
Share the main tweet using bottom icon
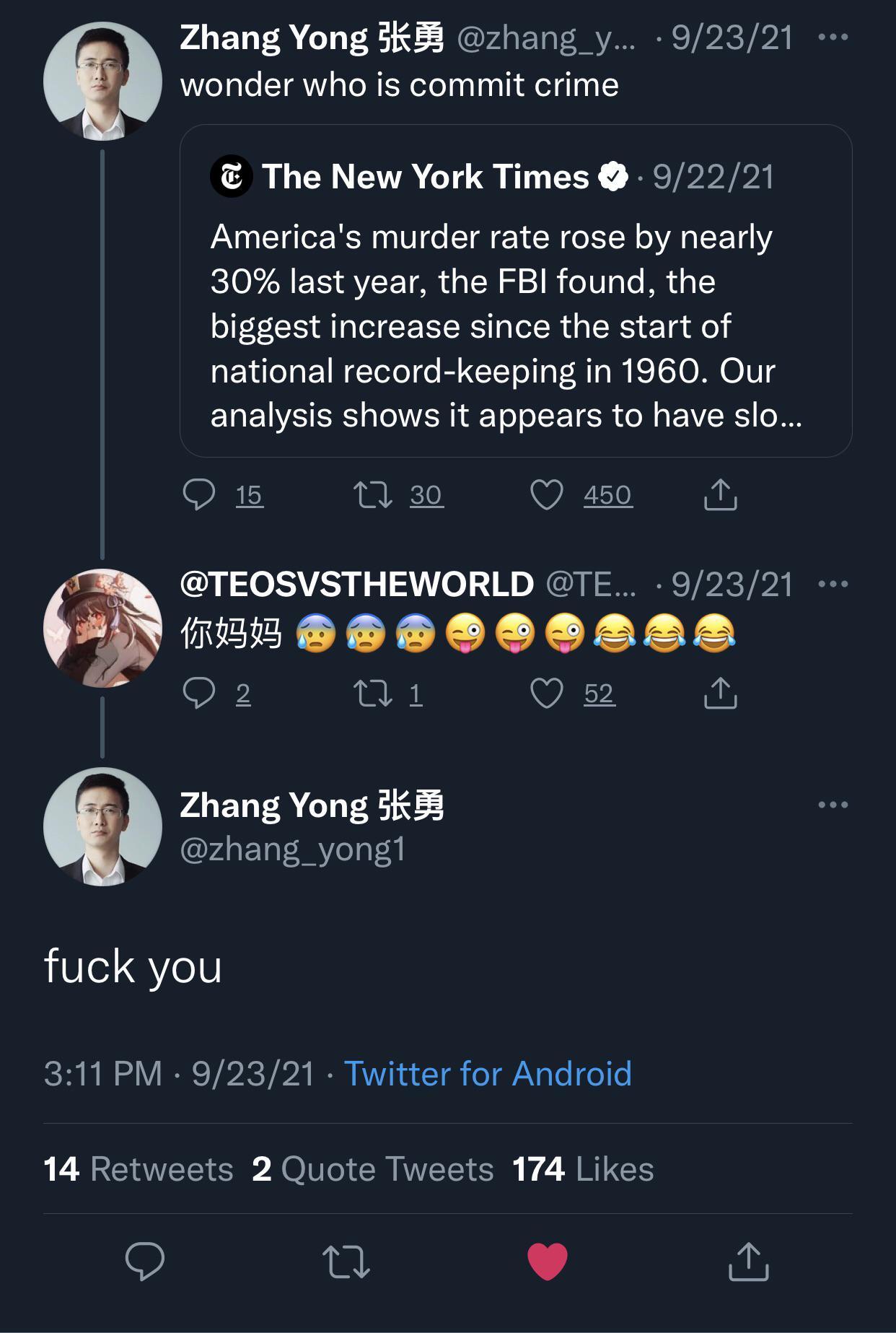coord(748,1262)
